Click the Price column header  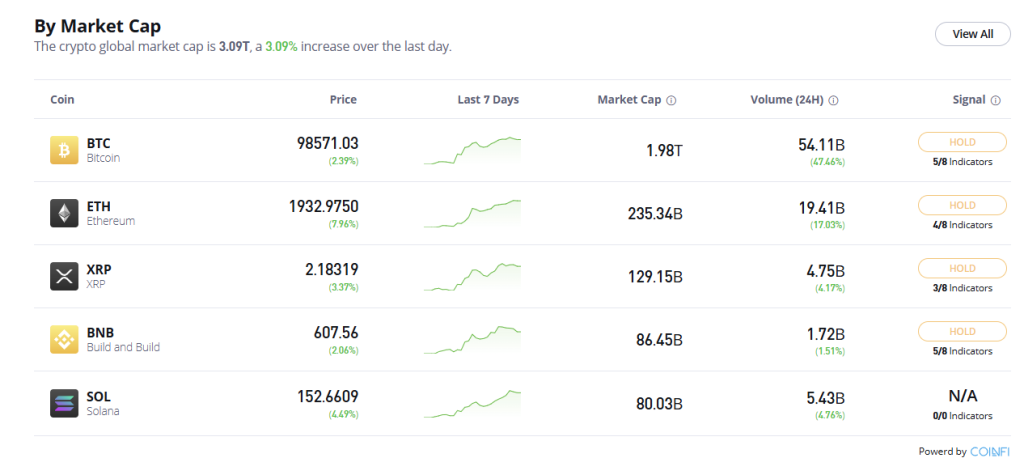click(343, 100)
